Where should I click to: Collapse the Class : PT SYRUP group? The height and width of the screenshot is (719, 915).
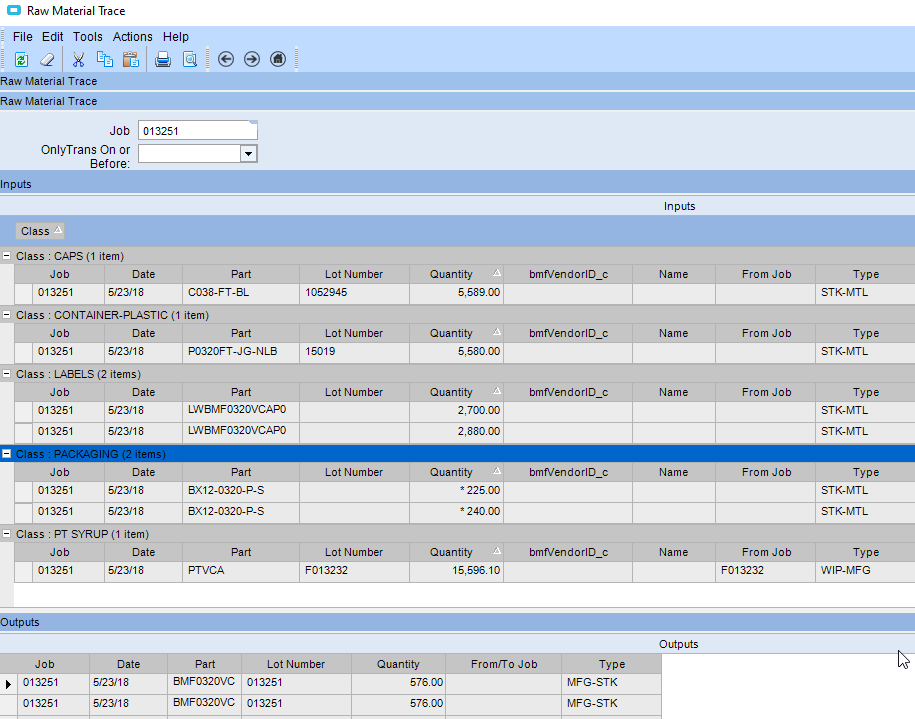point(7,534)
